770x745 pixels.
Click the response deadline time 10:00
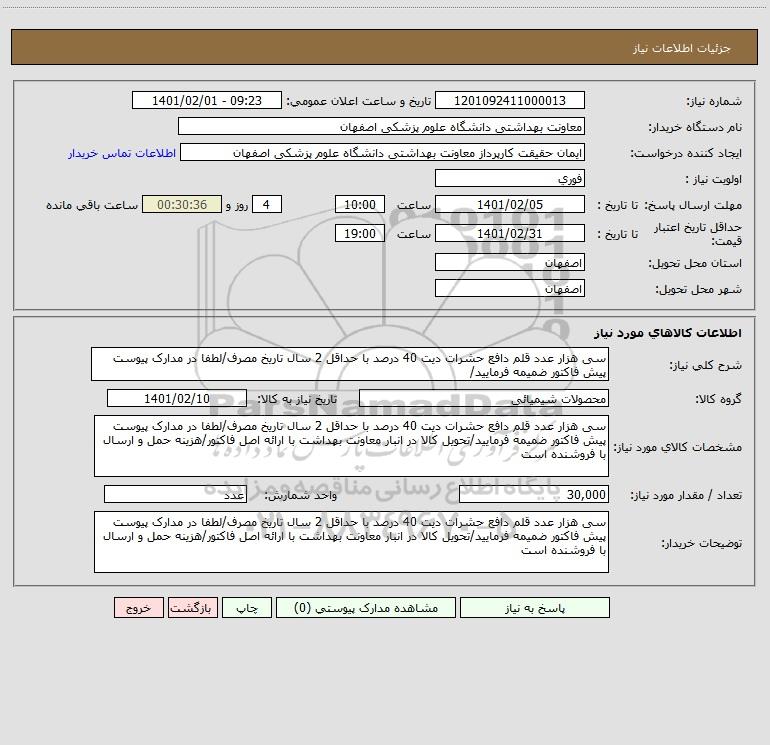tap(359, 204)
